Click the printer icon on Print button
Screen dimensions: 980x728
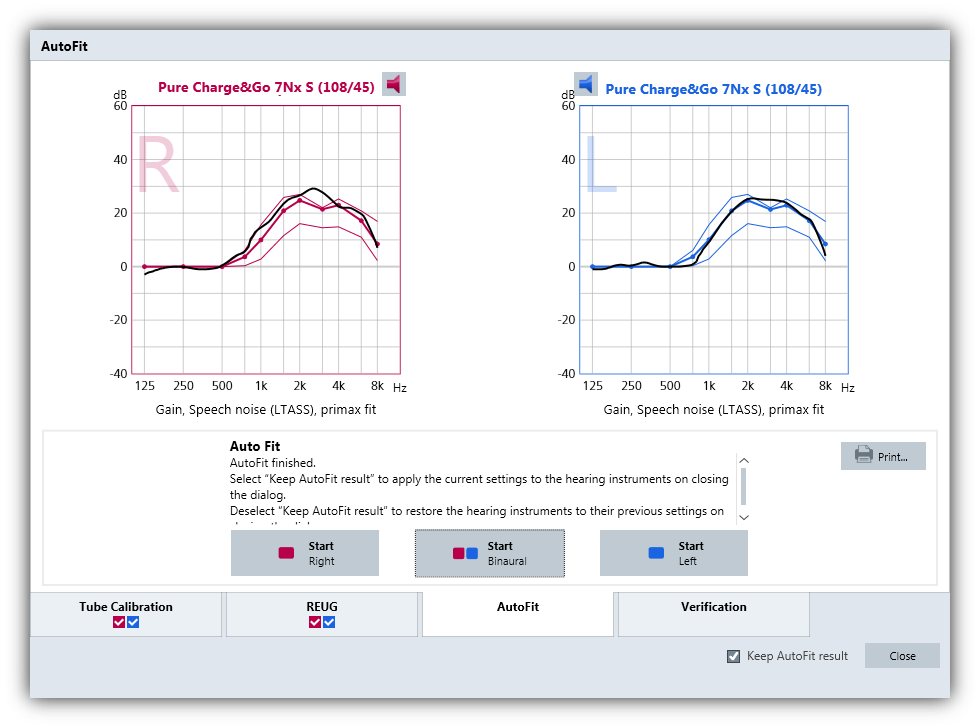point(863,455)
